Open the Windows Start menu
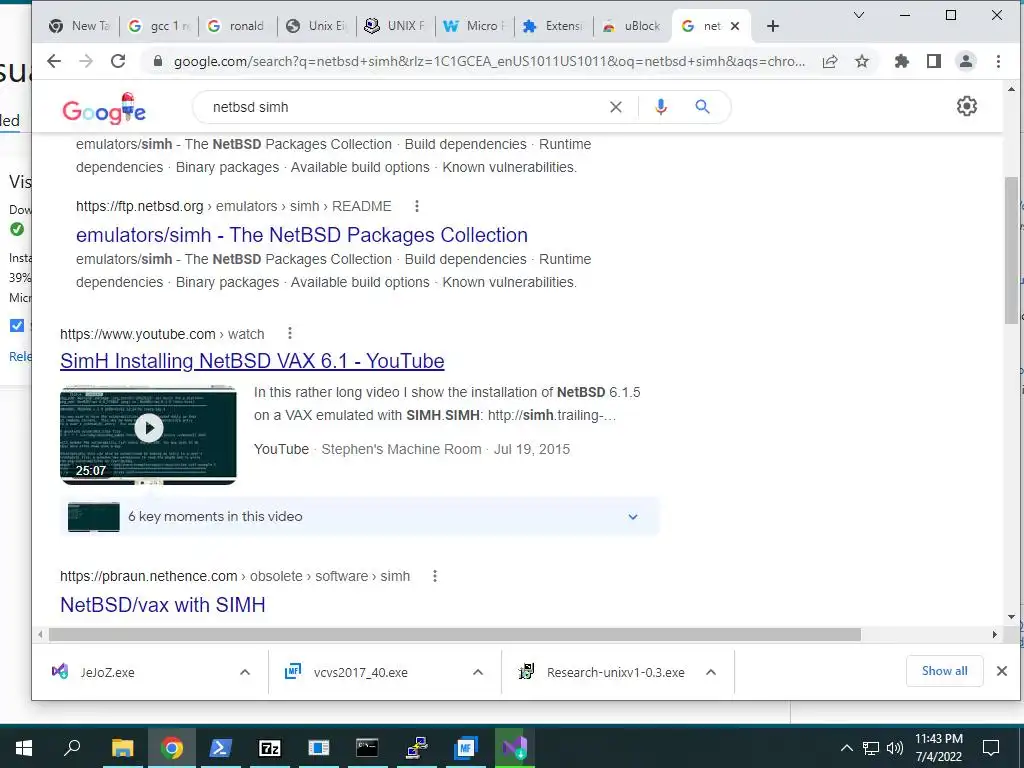Viewport: 1024px width, 768px height. pyautogui.click(x=24, y=748)
